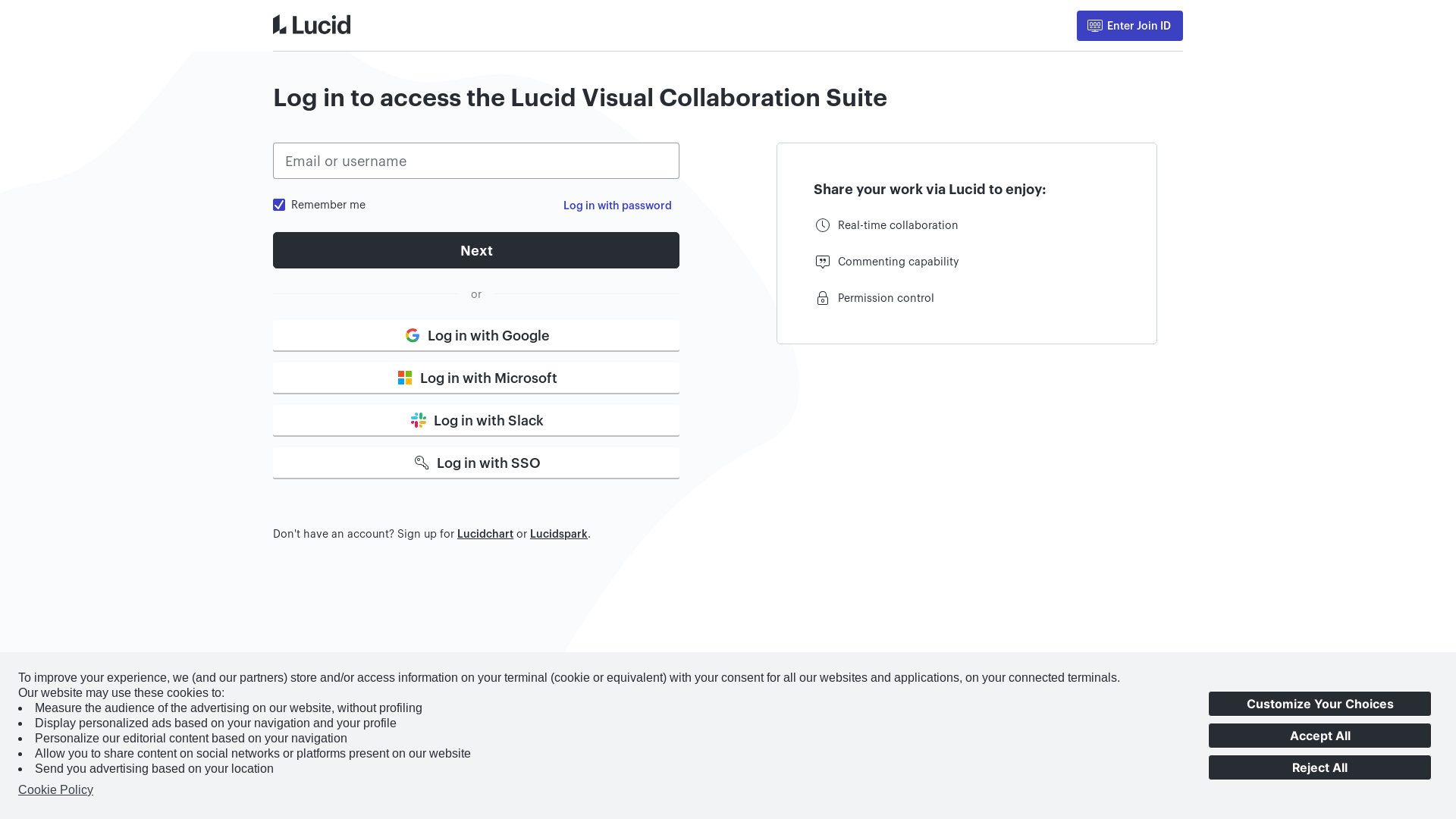Open the Lucidspark sign up link
Viewport: 1456px width, 819px height.
click(559, 534)
